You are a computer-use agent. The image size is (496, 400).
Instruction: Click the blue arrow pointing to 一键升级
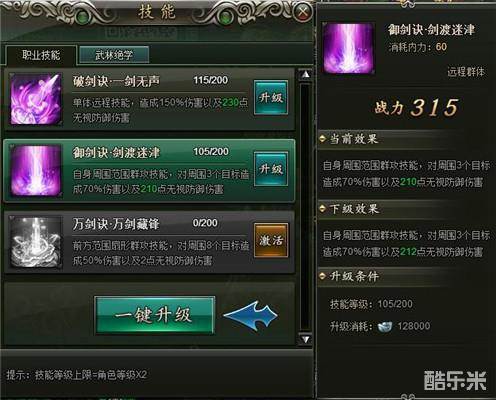click(250, 316)
